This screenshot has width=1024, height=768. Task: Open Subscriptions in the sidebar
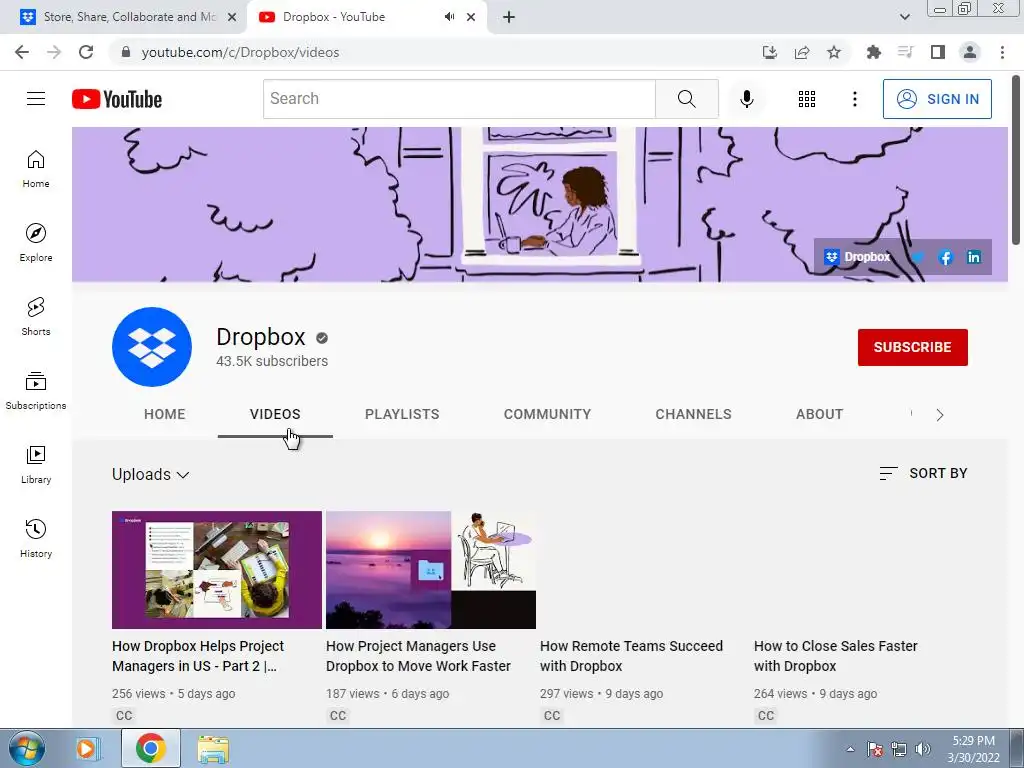(36, 391)
